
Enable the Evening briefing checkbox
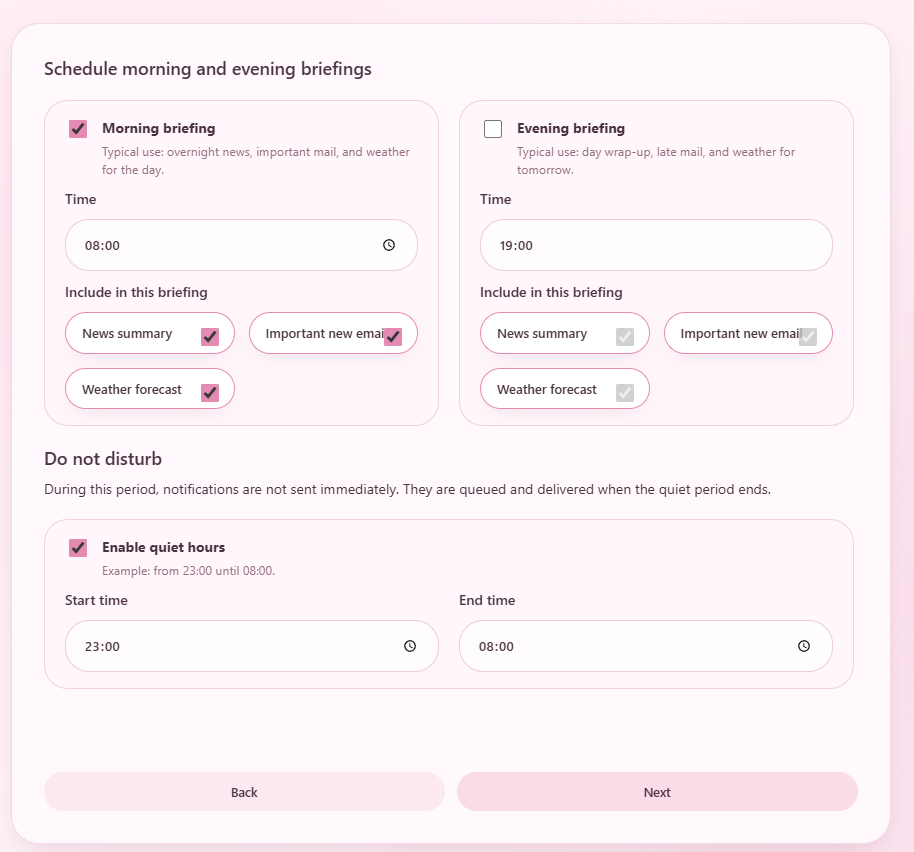point(492,128)
